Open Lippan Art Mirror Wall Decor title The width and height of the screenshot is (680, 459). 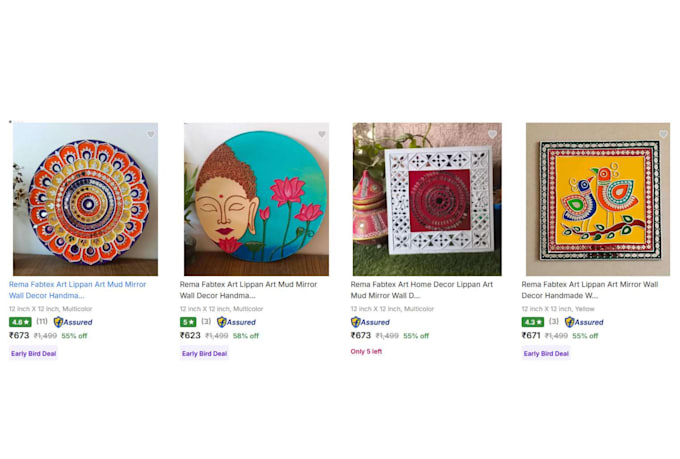pos(590,290)
